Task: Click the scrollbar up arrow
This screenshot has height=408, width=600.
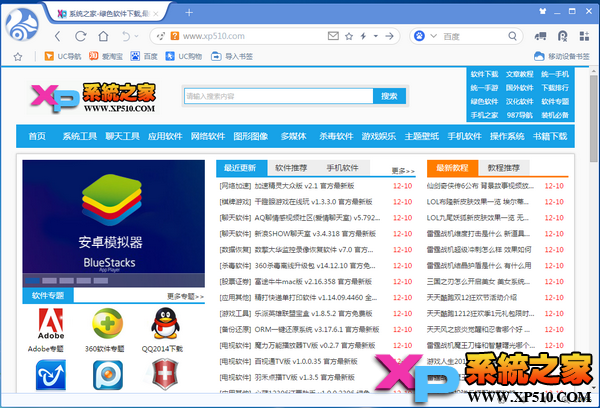Action: tap(593, 71)
